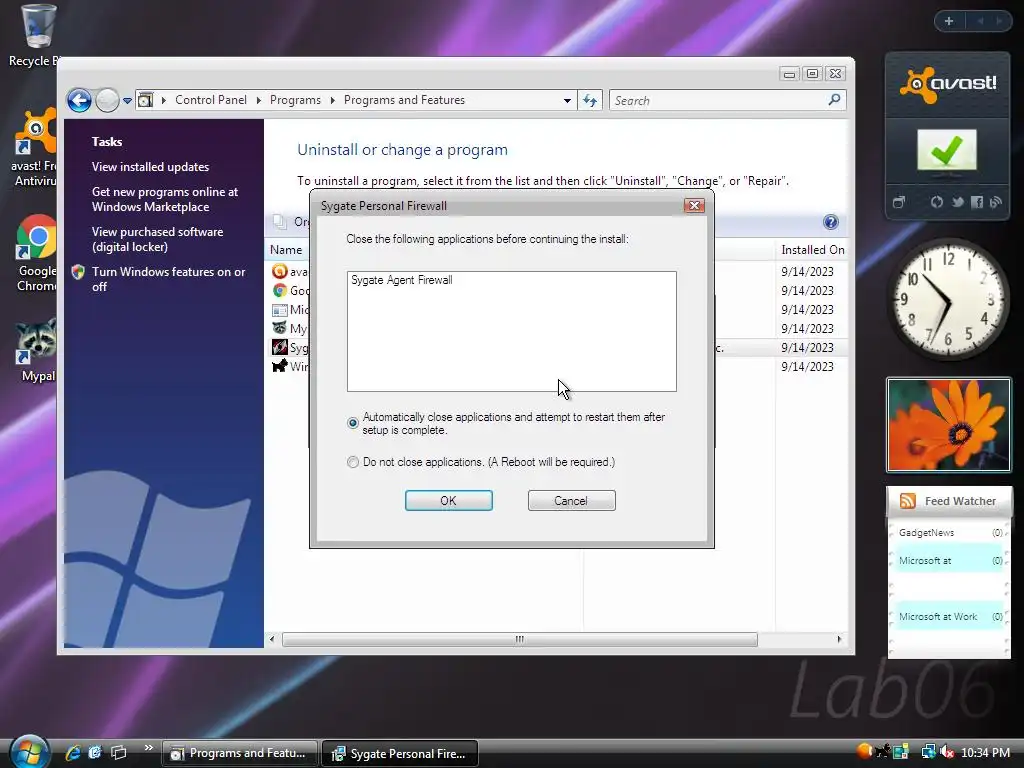Open the Microsoft at Work feed entry
This screenshot has width=1024, height=768.
pos(950,616)
